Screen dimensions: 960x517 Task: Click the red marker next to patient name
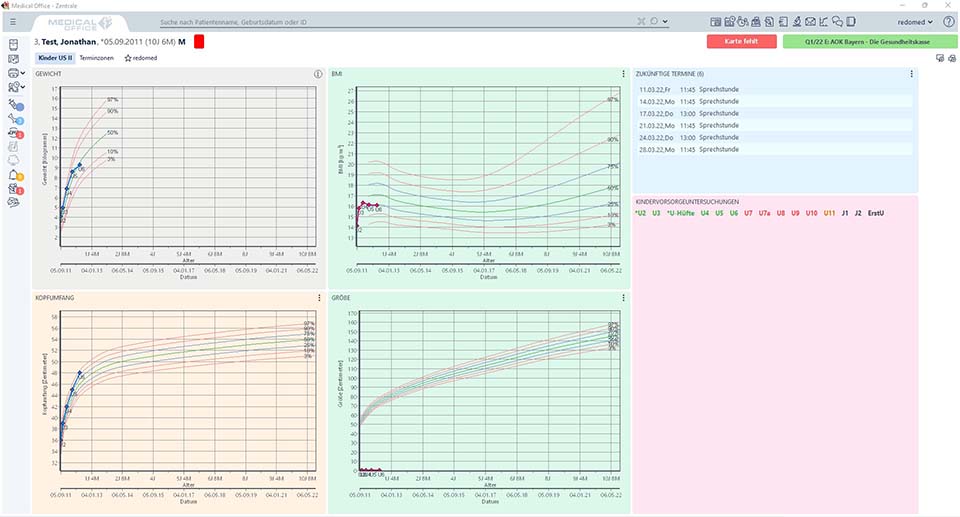click(x=199, y=42)
